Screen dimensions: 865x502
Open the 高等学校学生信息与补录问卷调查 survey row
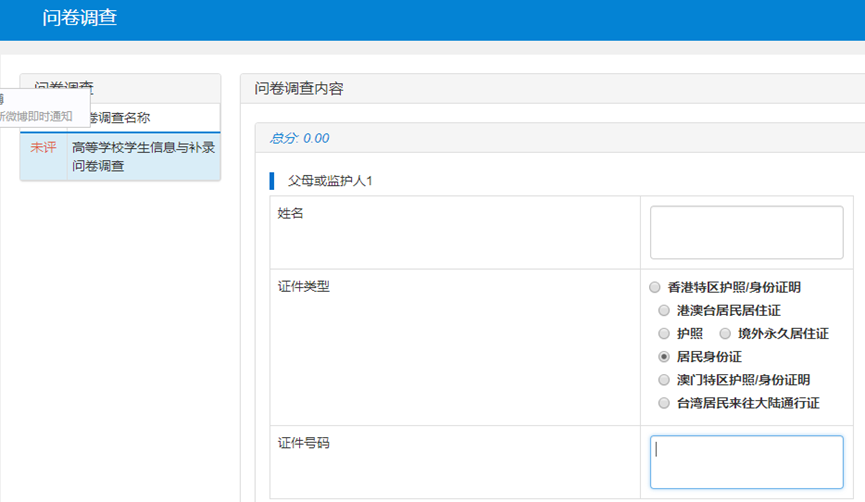coord(143,157)
